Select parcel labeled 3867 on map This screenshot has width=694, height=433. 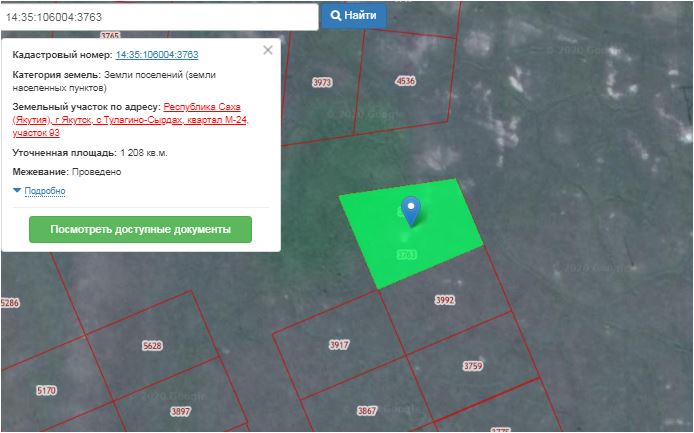click(x=367, y=411)
